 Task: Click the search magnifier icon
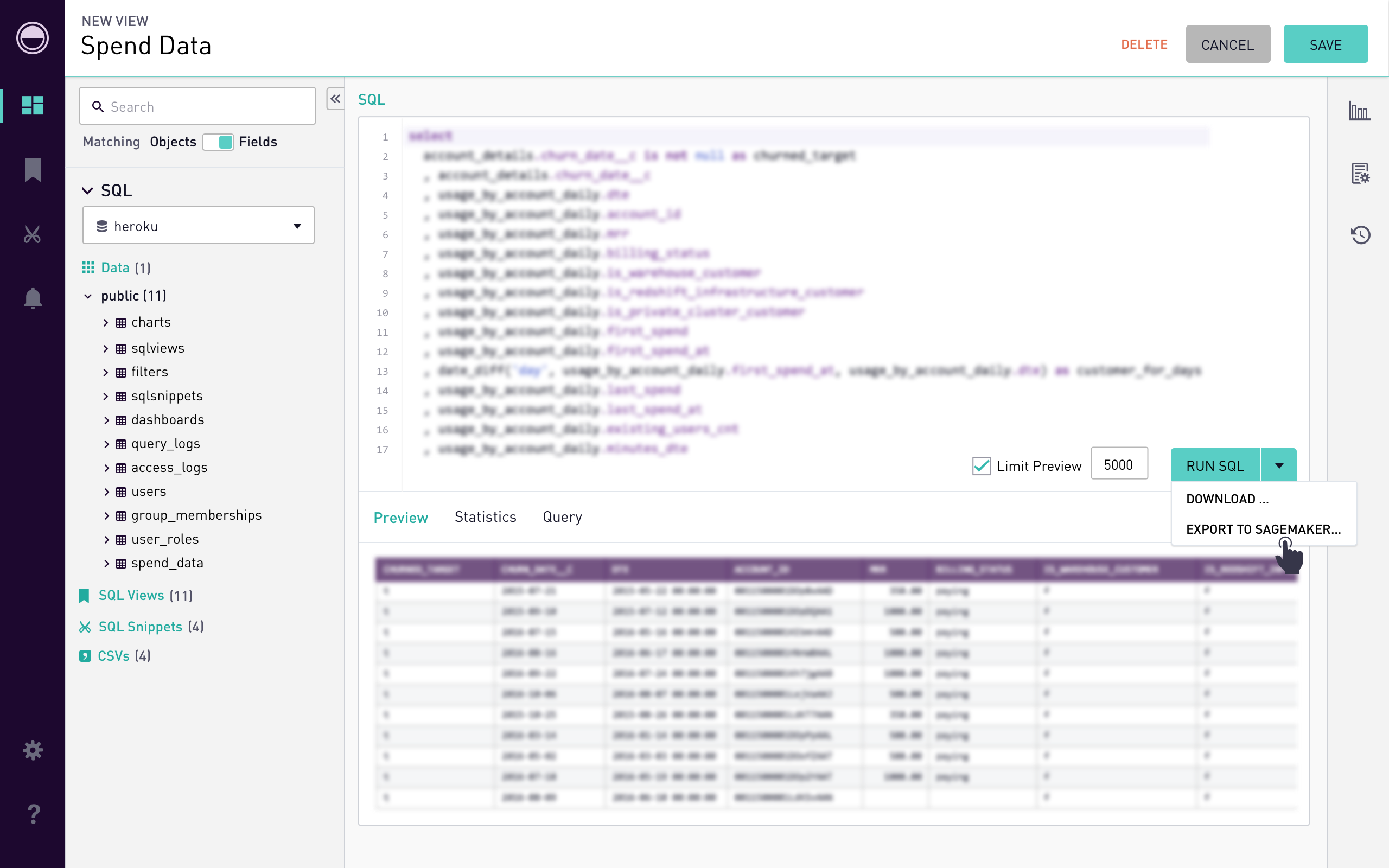click(x=98, y=107)
